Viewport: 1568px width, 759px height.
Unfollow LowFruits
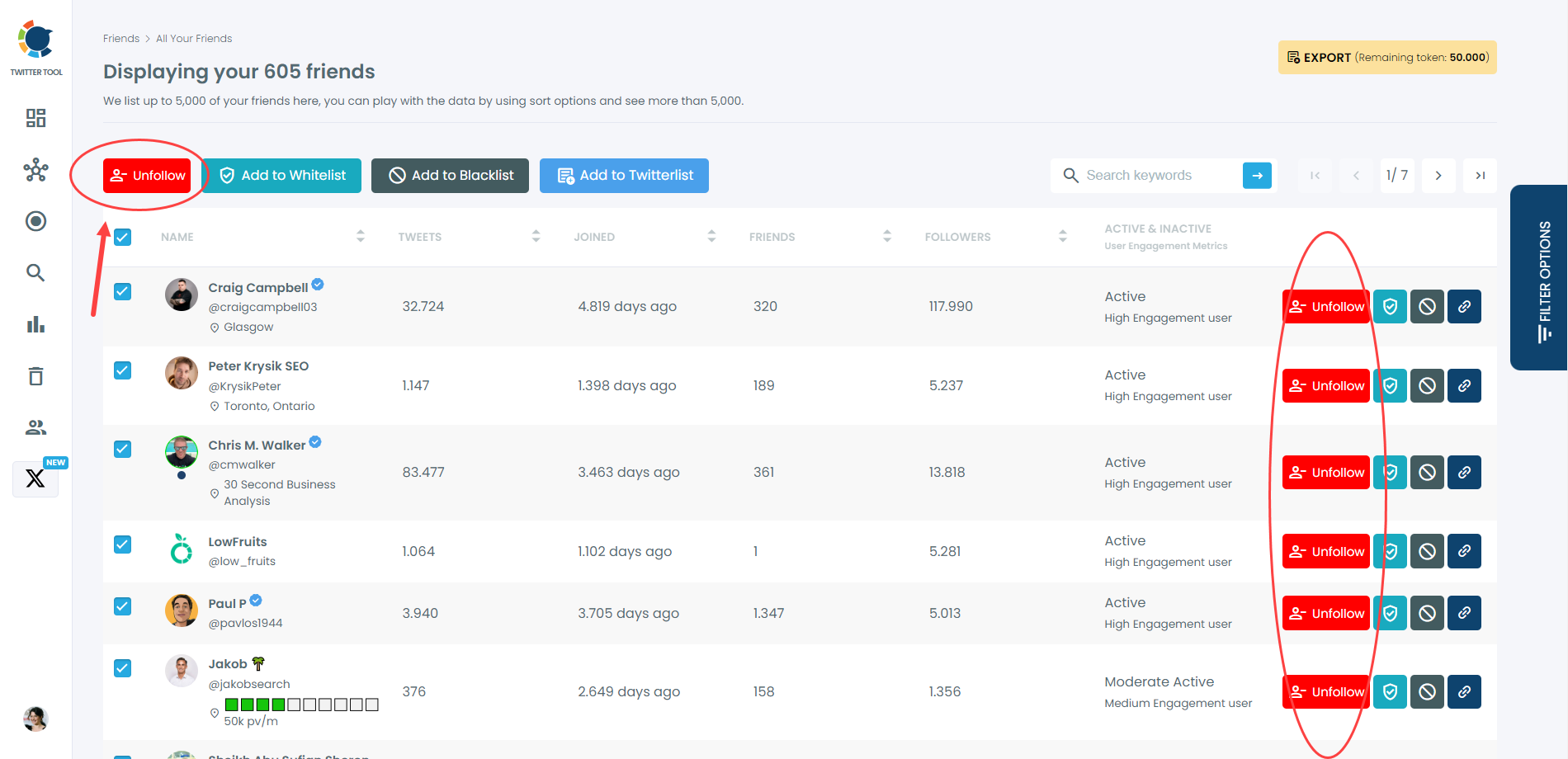[1326, 552]
